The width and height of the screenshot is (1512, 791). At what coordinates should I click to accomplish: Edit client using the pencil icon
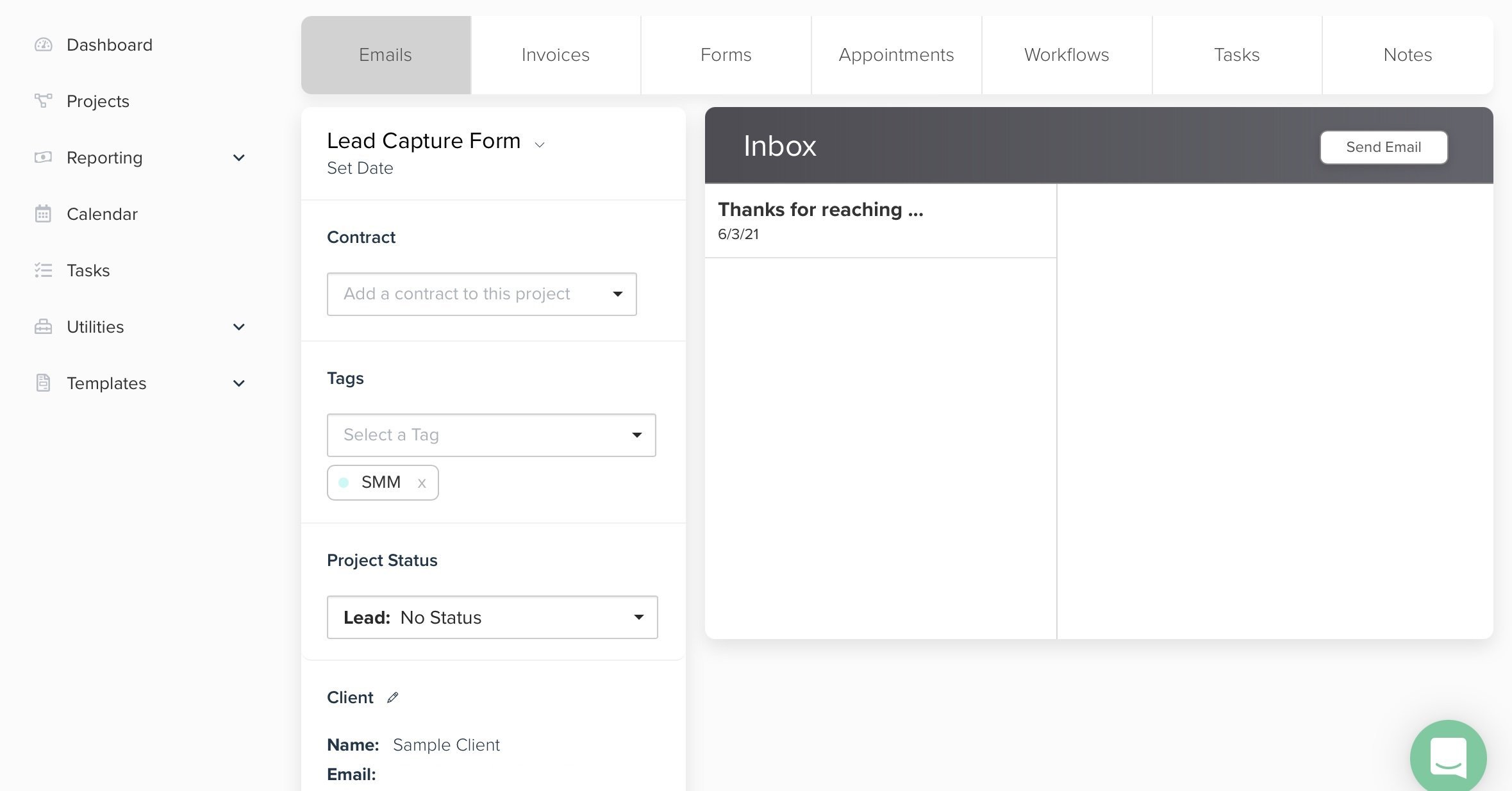[392, 697]
